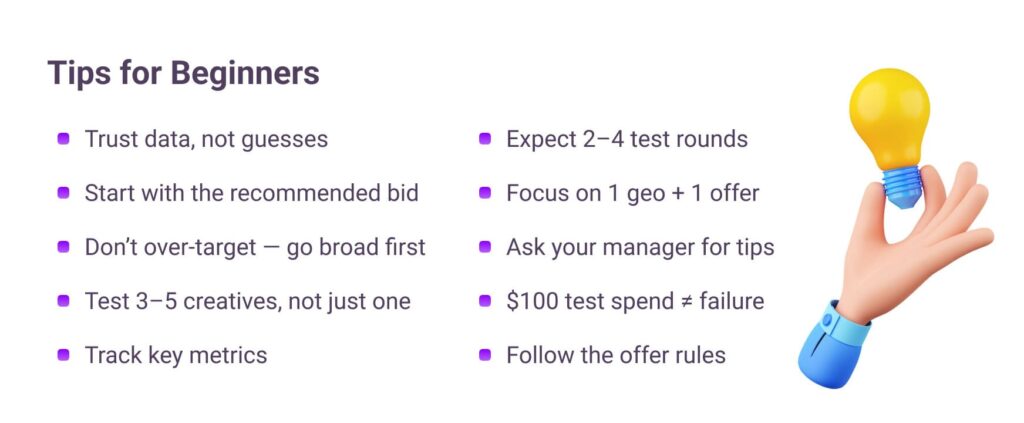Click '$100 test spend ≠ failure' text
This screenshot has width=1024, height=423.
point(635,301)
